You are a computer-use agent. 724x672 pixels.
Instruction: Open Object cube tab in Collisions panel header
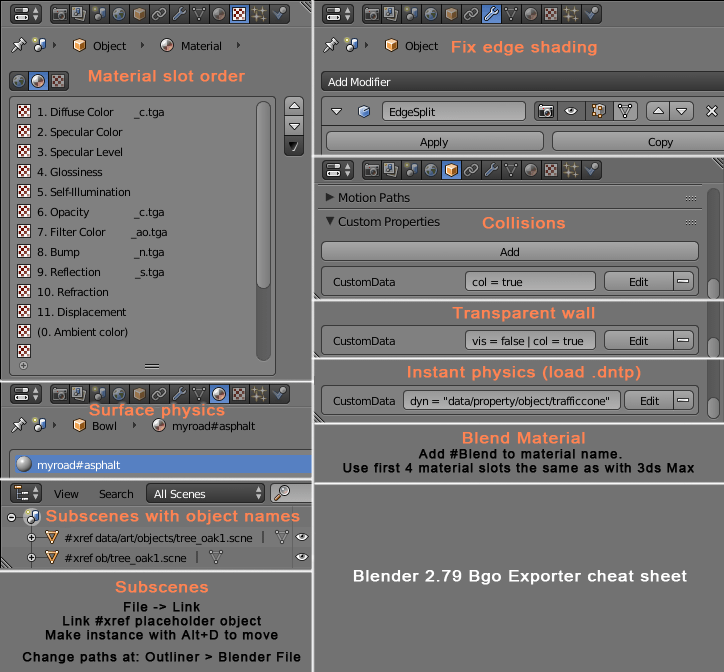click(x=451, y=170)
